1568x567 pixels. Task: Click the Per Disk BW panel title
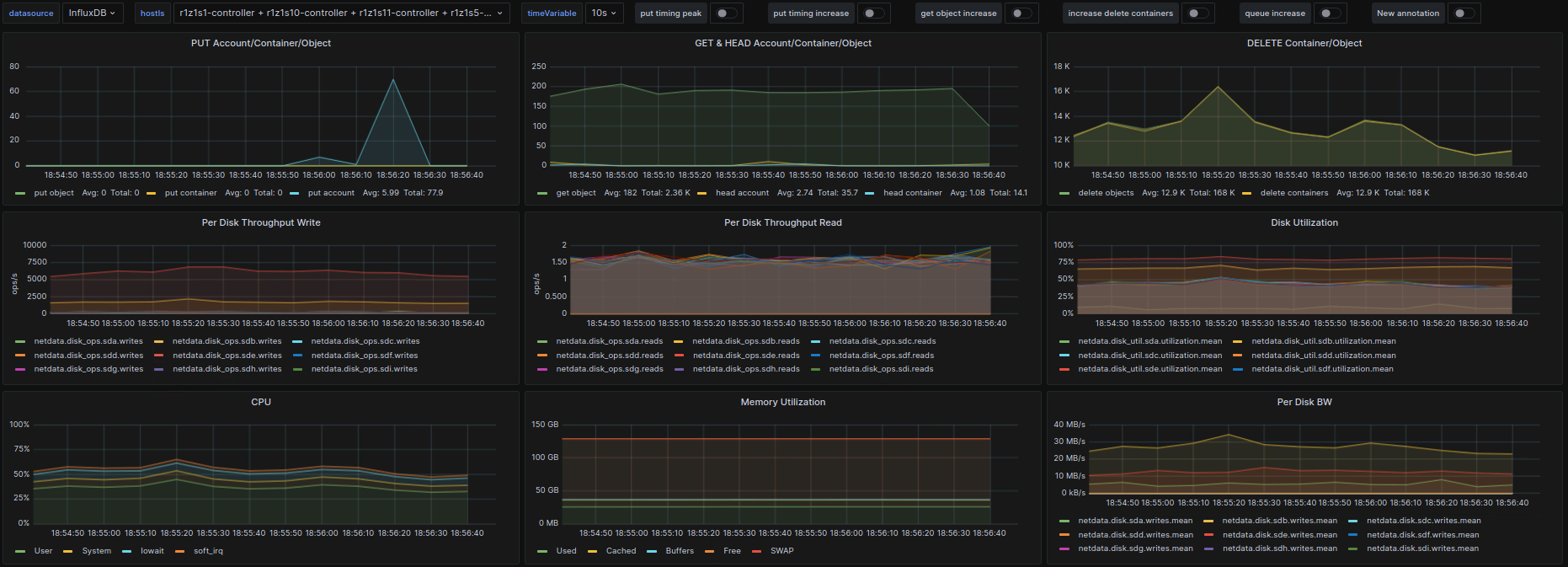click(1304, 402)
